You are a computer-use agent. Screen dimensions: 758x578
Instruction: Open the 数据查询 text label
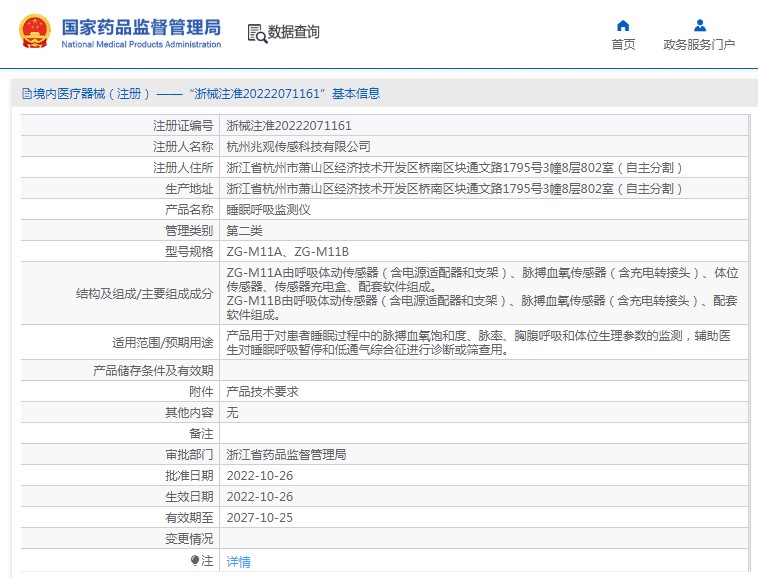click(x=294, y=33)
